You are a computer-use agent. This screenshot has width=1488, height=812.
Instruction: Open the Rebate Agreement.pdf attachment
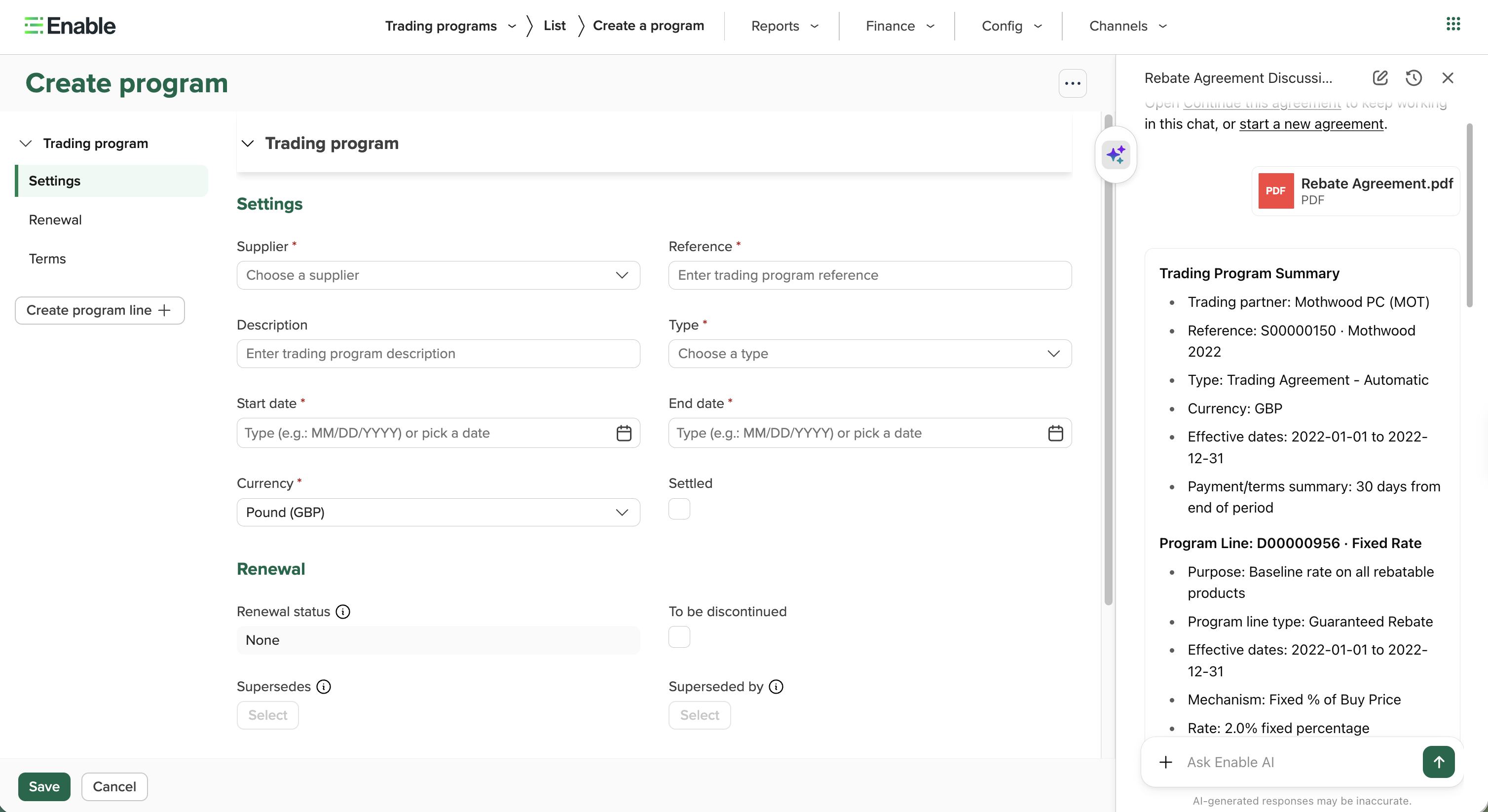coord(1356,191)
